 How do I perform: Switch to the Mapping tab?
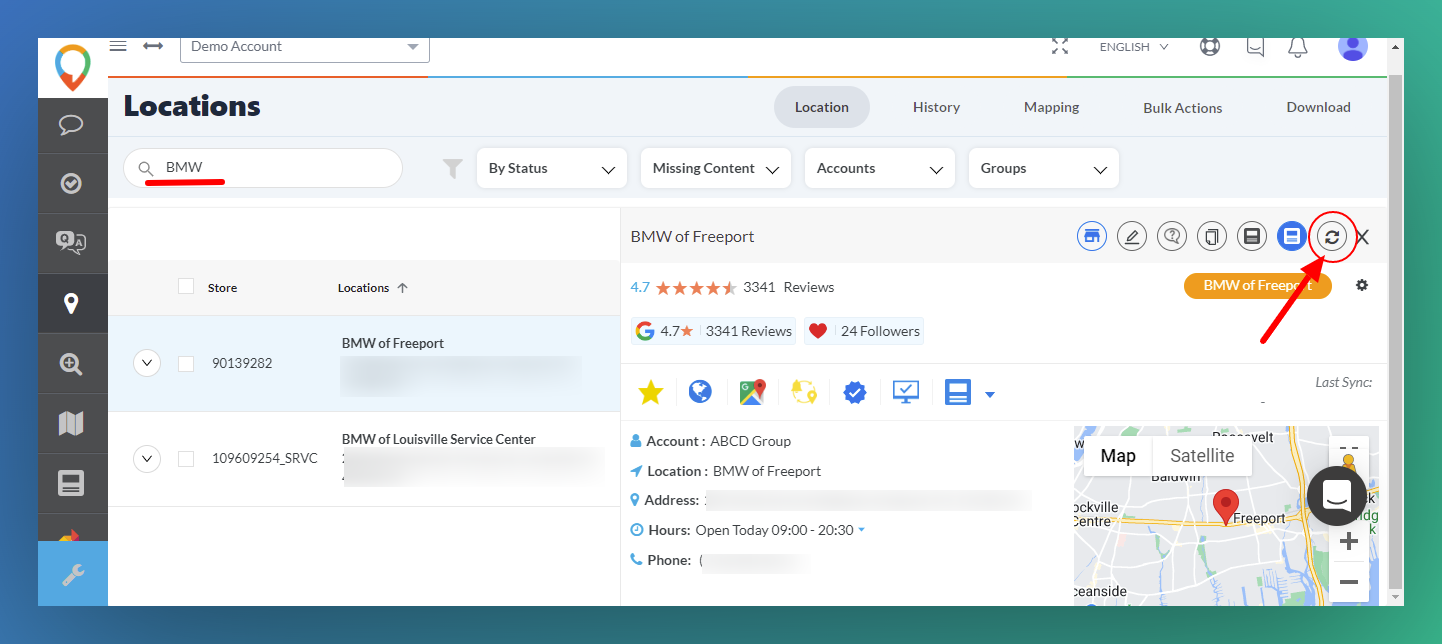tap(1051, 107)
